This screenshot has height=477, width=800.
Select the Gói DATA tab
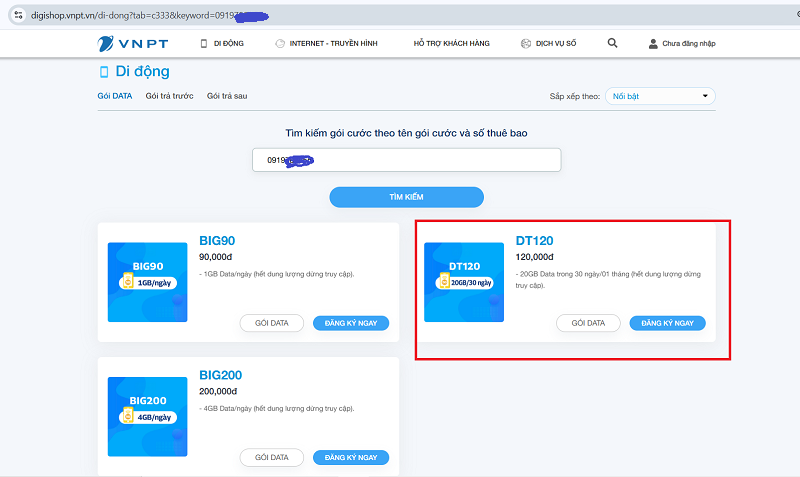(x=115, y=96)
